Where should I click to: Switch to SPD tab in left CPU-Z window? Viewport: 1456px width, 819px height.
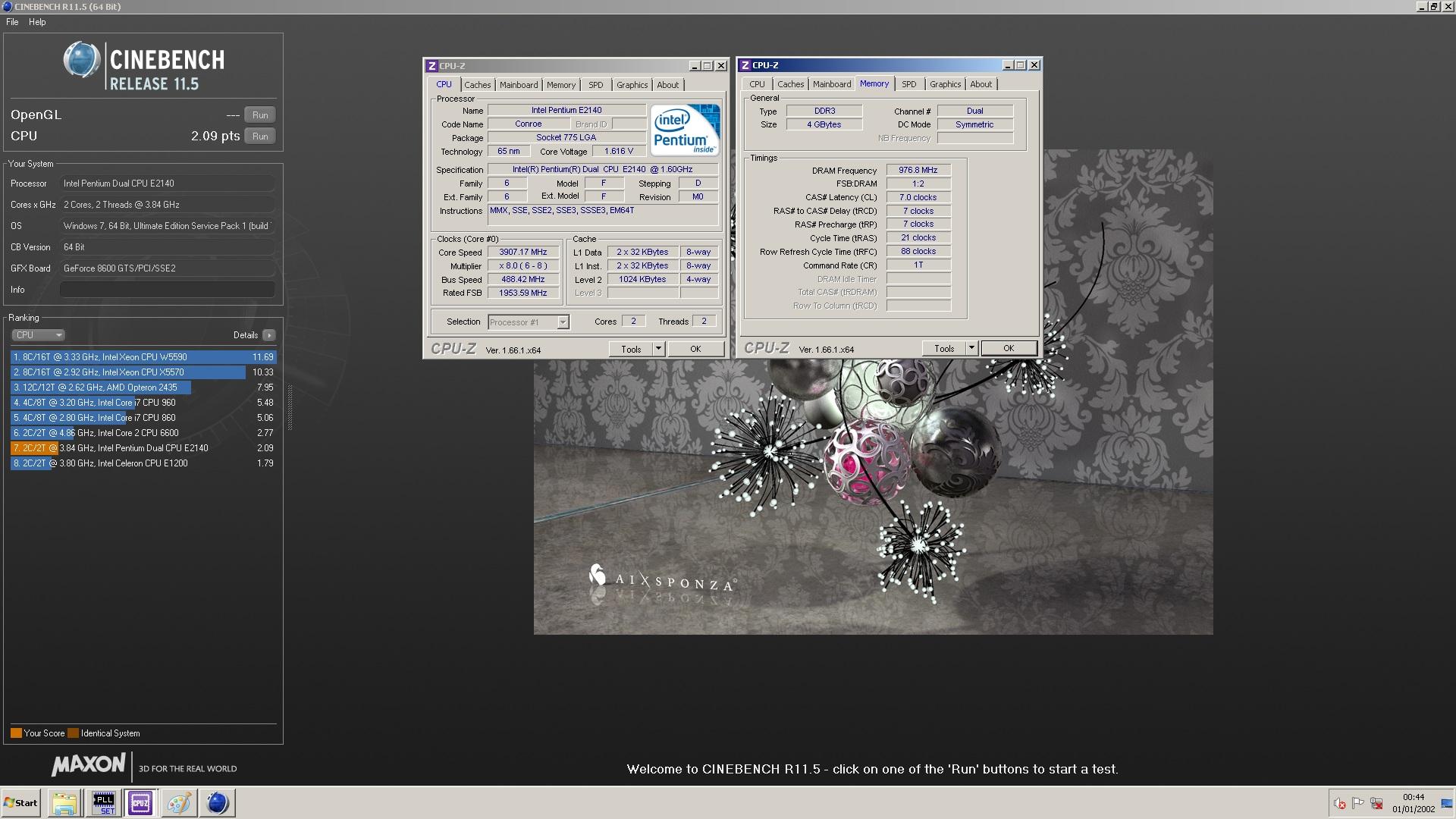click(596, 85)
